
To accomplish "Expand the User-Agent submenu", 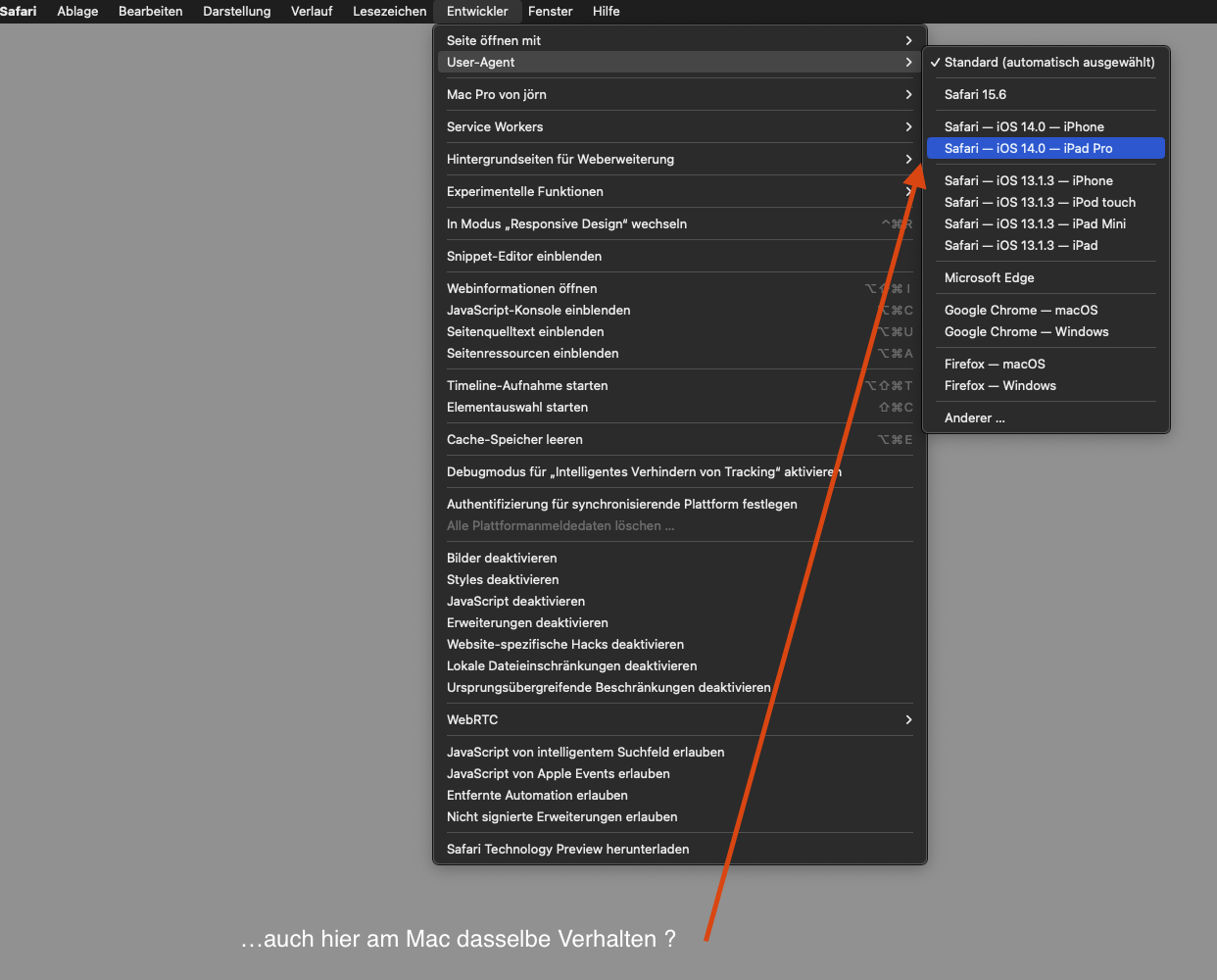I will (680, 62).
